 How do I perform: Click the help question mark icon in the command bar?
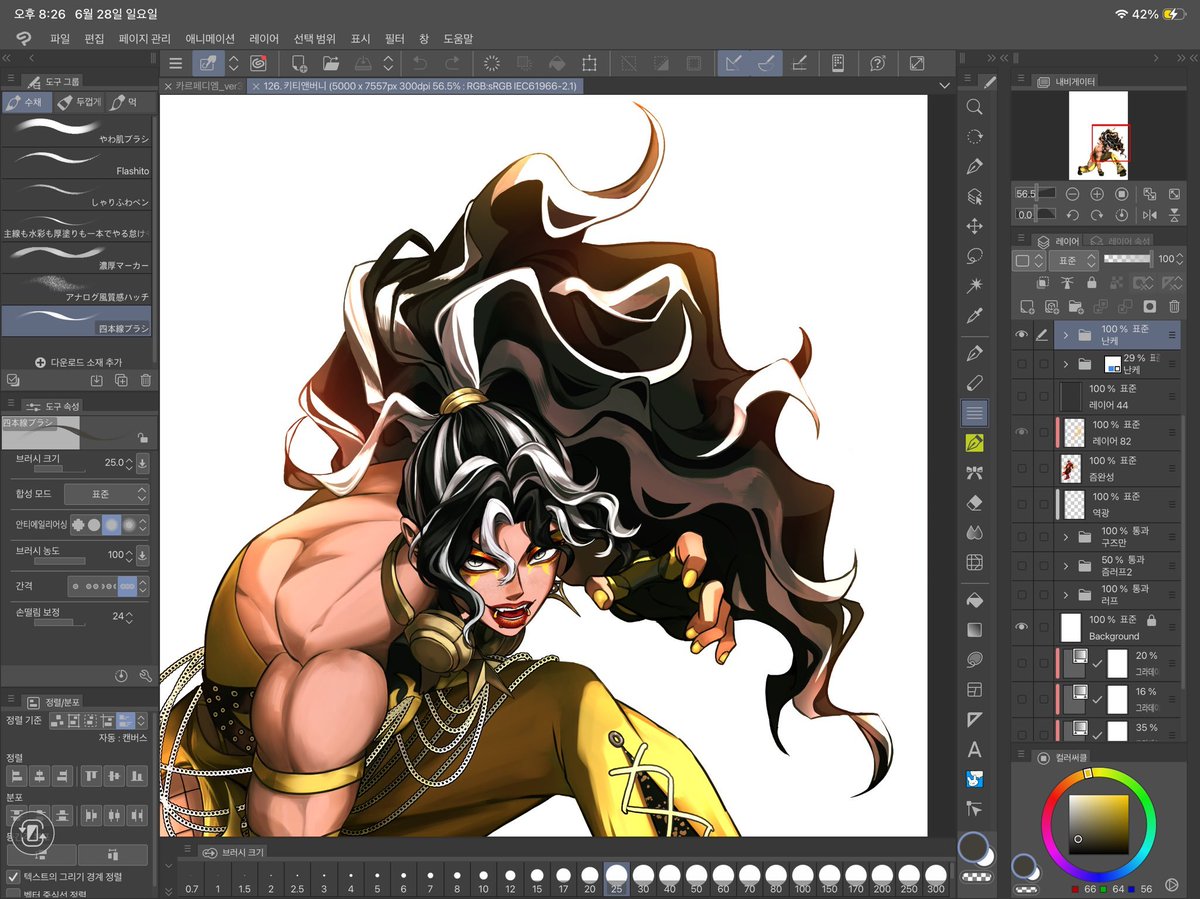[877, 63]
